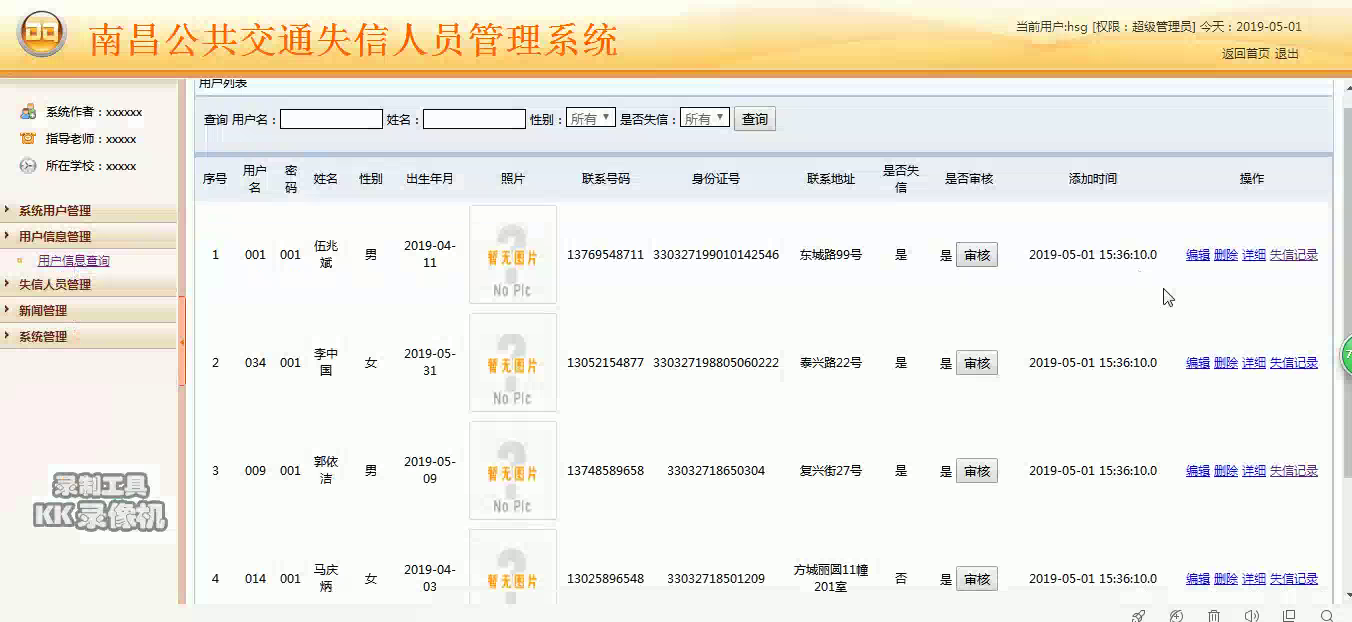Click placeholder photo of user 郭依洁
Screen dimensions: 1352x622
click(513, 471)
